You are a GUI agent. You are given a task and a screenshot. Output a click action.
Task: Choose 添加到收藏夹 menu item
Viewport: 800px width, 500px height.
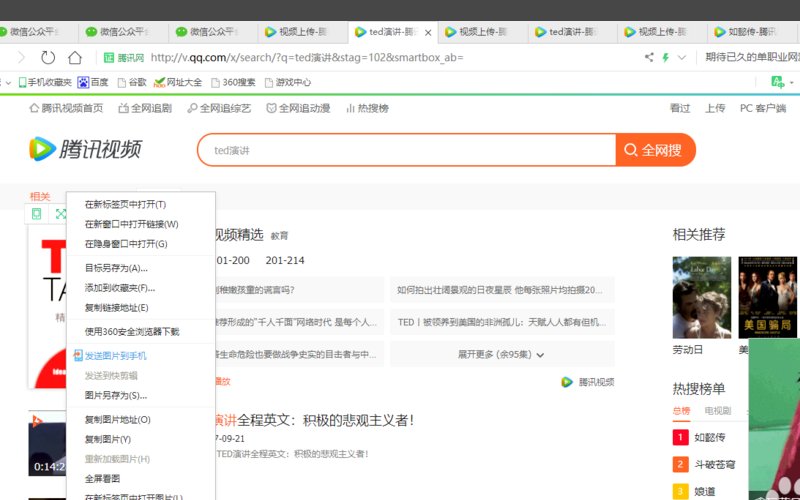(141, 288)
